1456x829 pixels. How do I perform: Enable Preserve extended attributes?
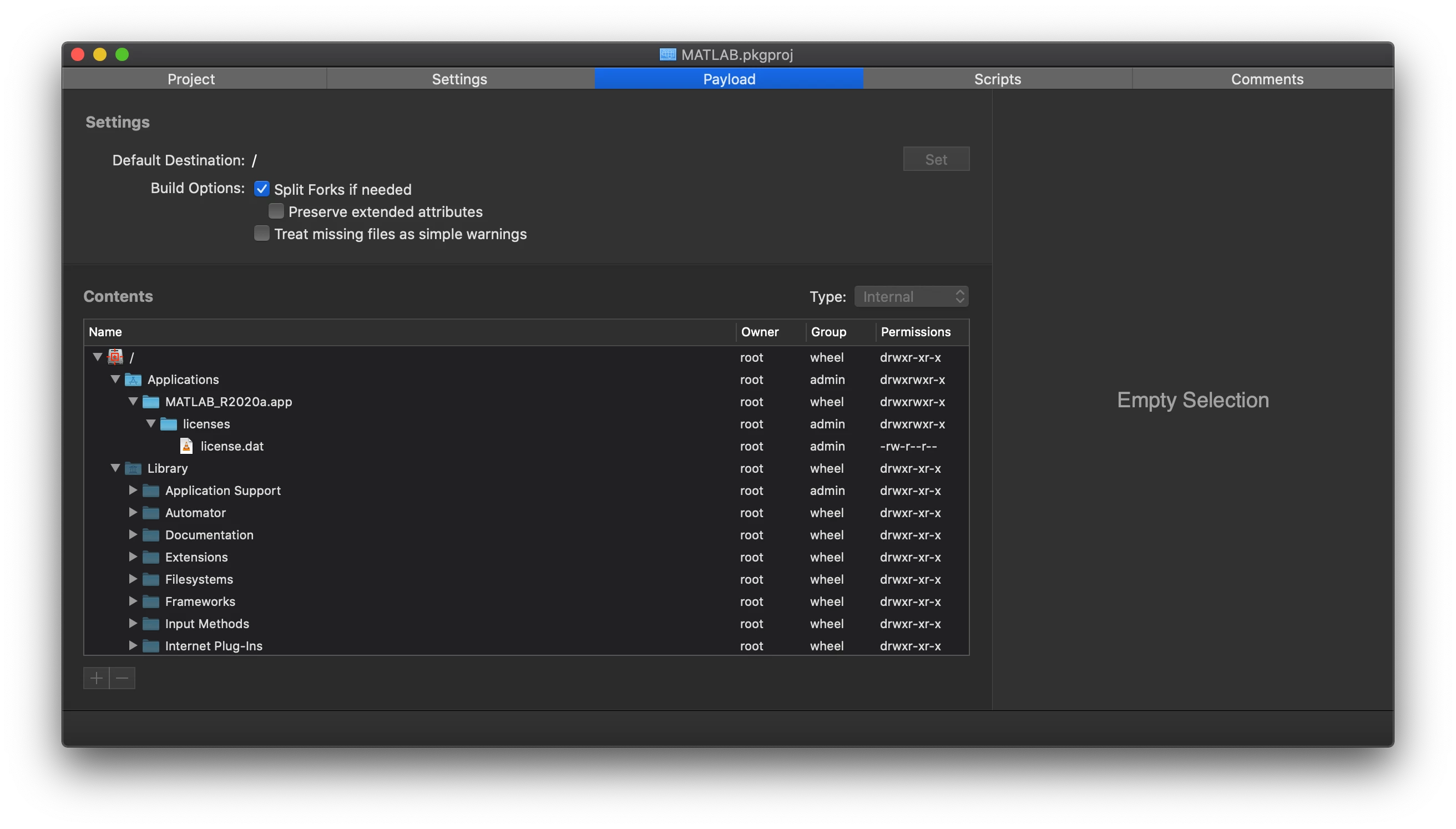[276, 211]
